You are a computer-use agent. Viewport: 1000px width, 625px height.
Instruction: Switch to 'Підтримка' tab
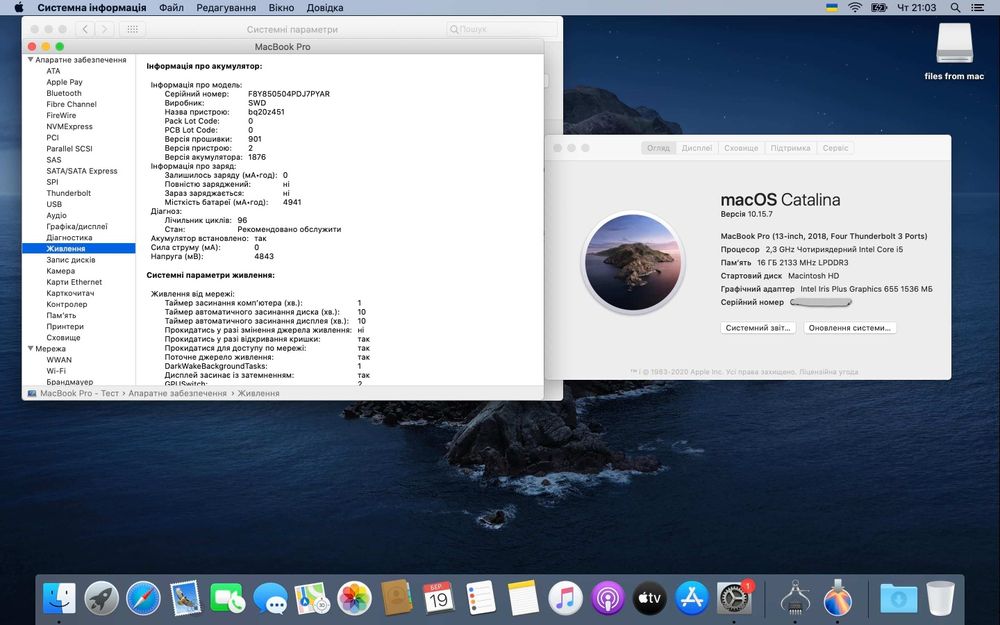[790, 147]
